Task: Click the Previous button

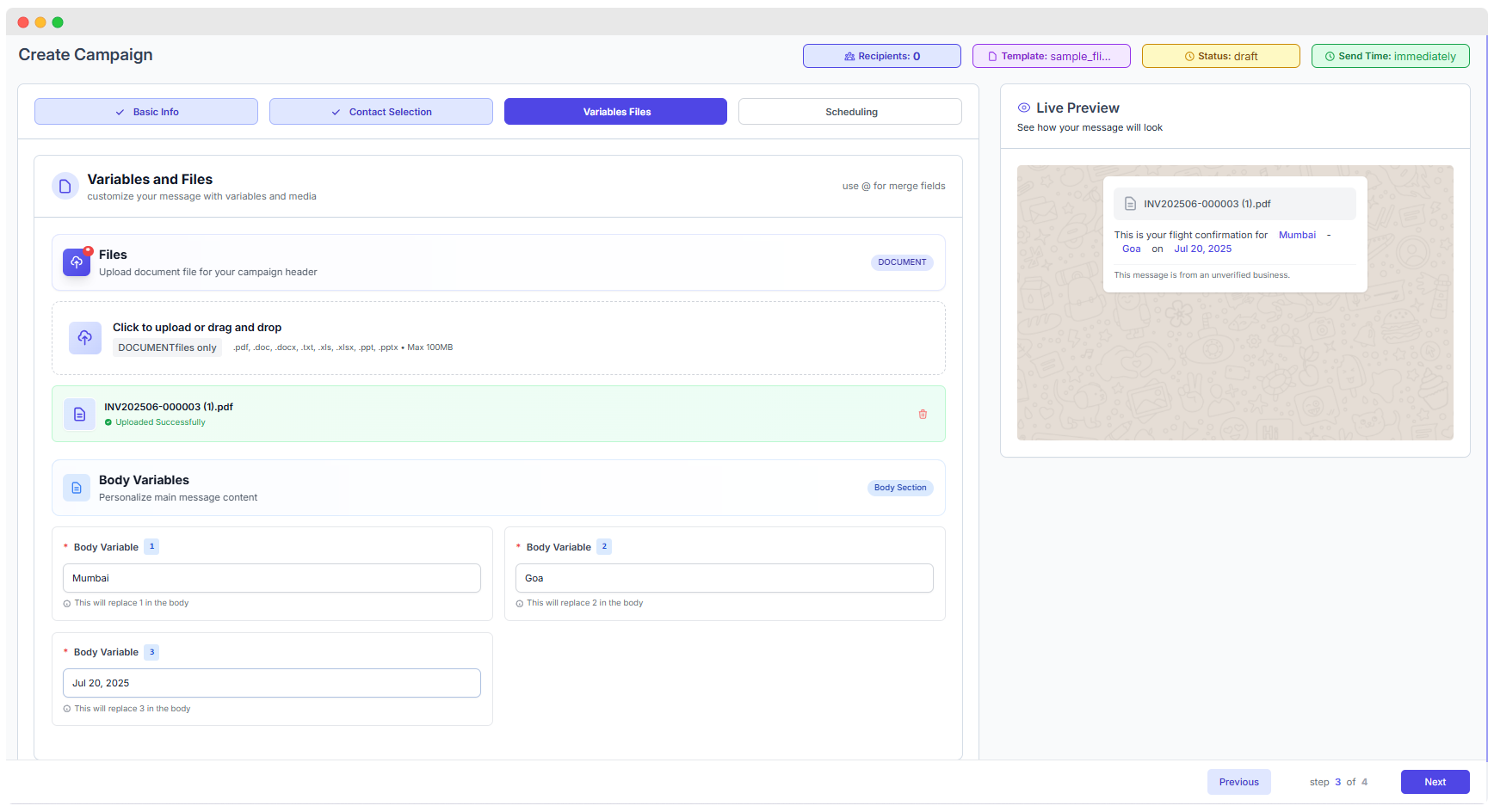Action: pos(1238,781)
